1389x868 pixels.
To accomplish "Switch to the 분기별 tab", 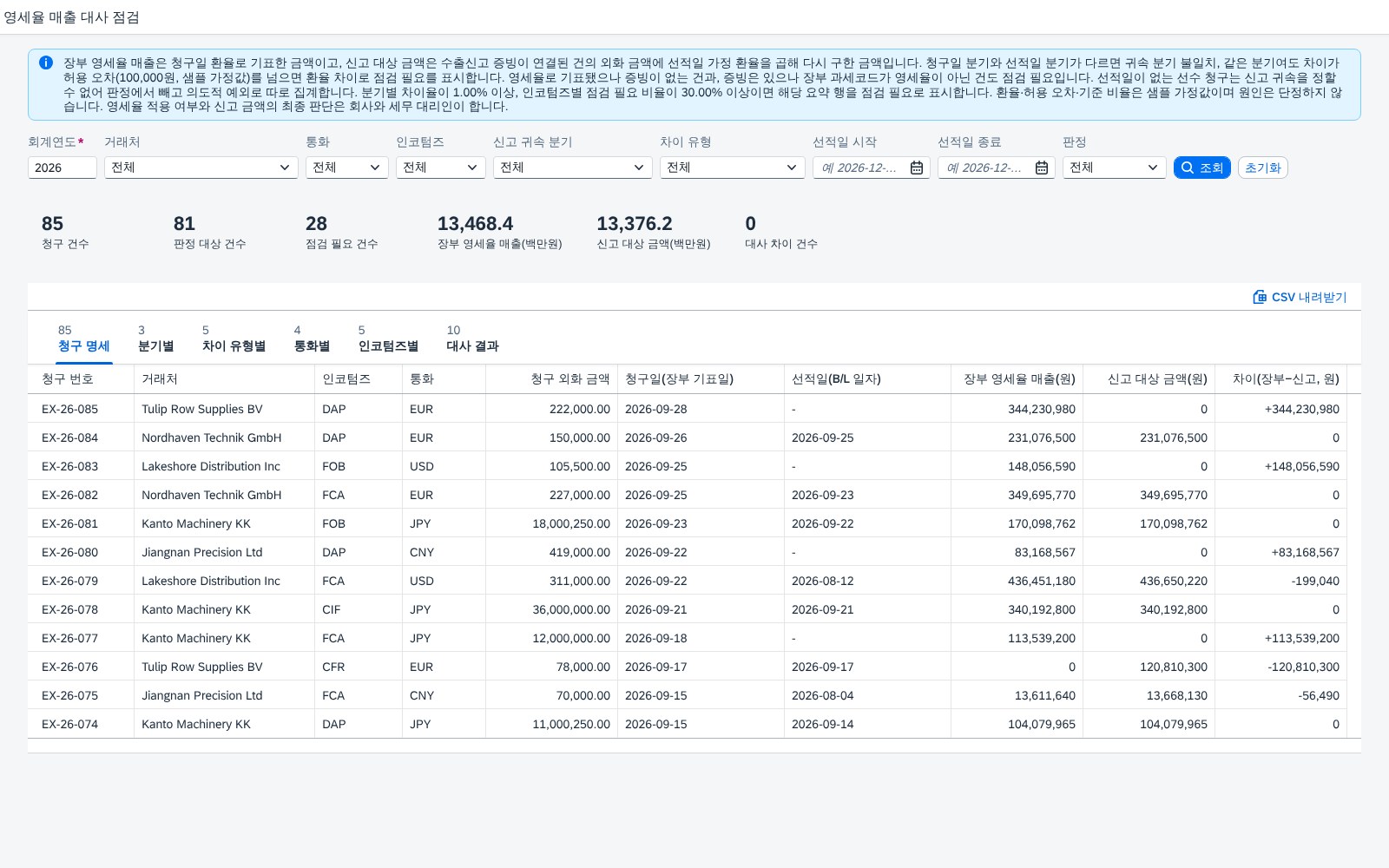I will 156,339.
